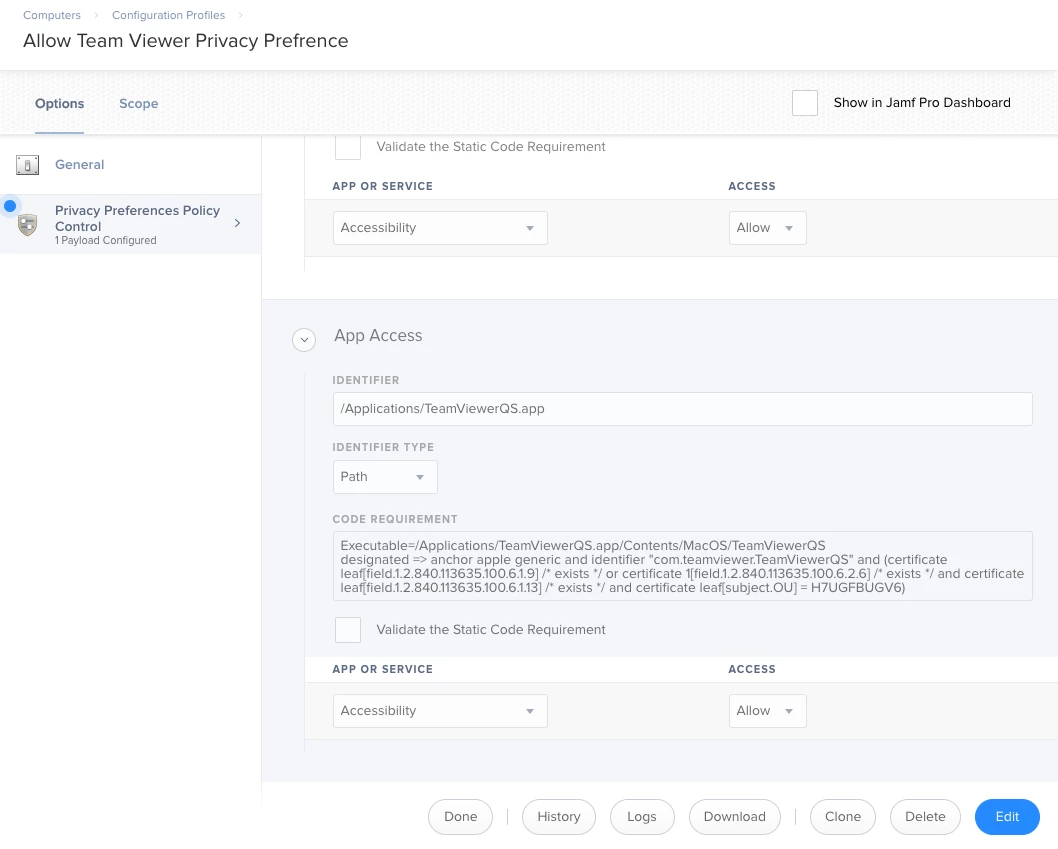Click the CODE REQUIREMENT label
This screenshot has height=849, width=1058.
click(395, 519)
